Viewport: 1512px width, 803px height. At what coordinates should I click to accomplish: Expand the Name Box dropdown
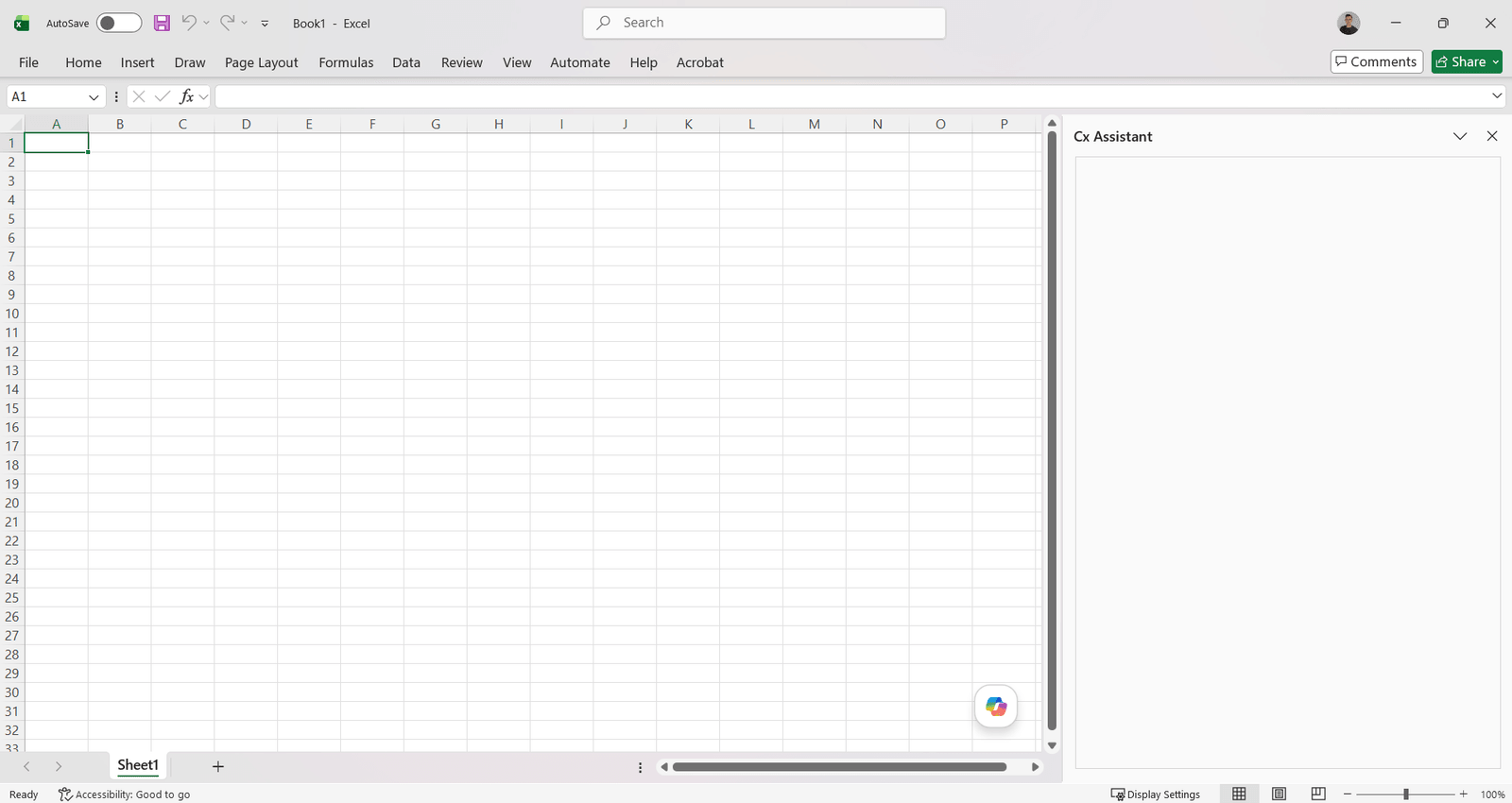94,96
